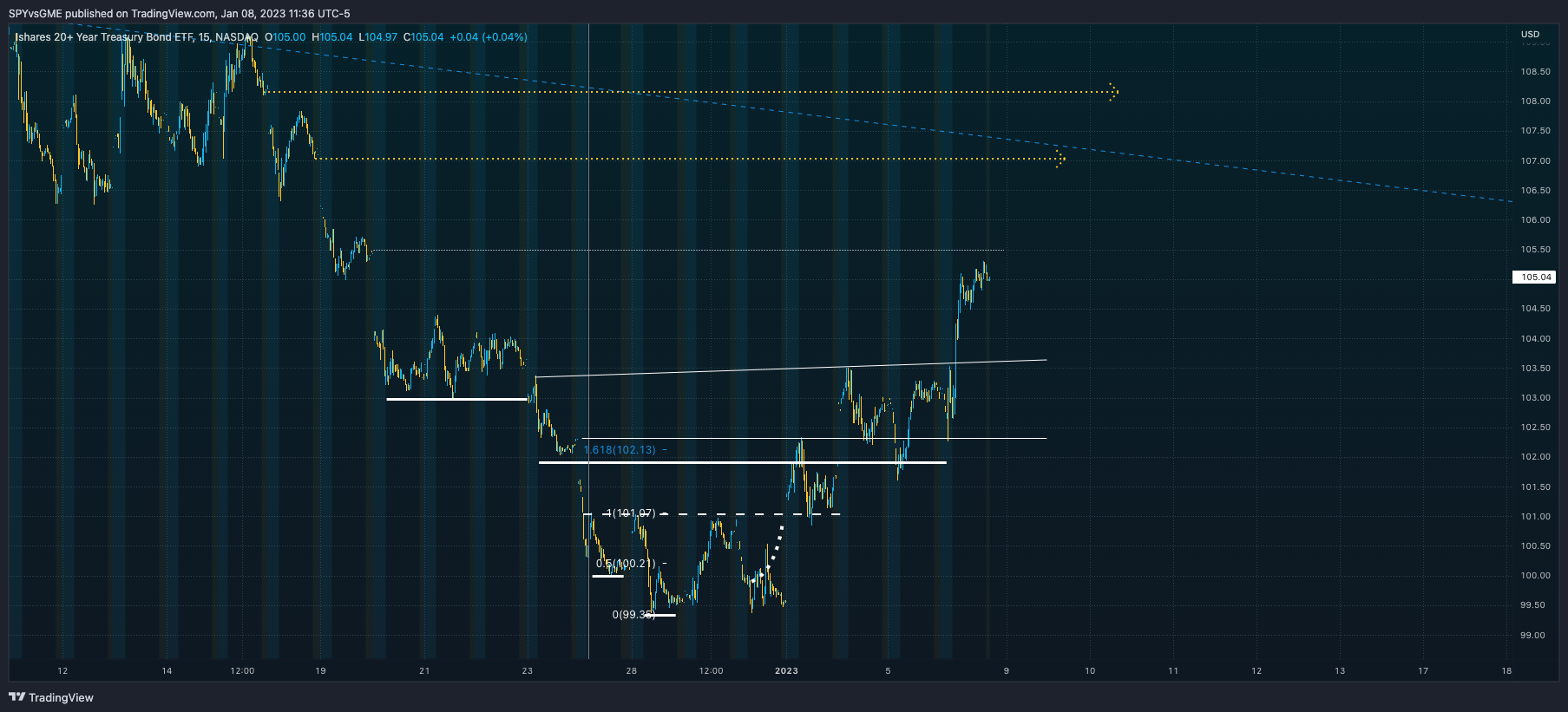
Task: Click the 102.50 price axis label
Action: 1535,428
